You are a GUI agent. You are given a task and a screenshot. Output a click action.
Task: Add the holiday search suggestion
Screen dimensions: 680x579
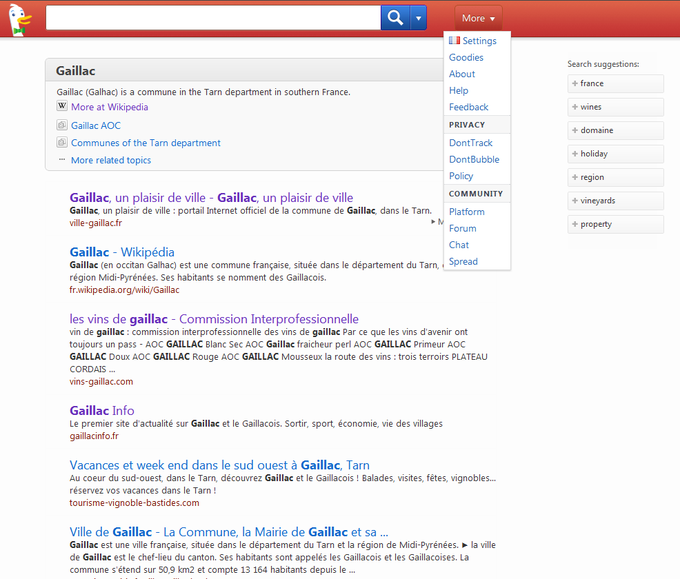point(615,154)
